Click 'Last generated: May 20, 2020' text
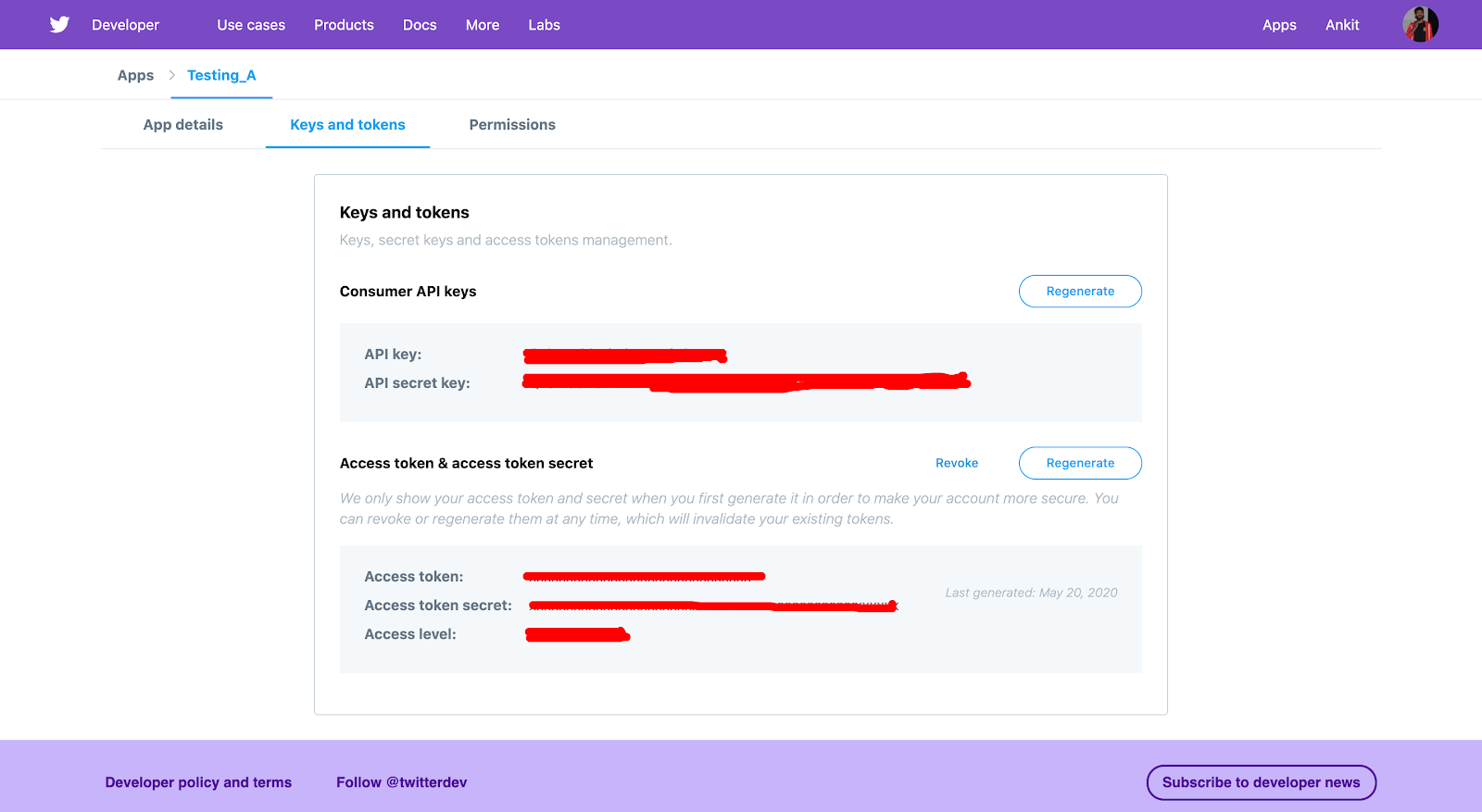Image resolution: width=1482 pixels, height=812 pixels. point(1031,593)
